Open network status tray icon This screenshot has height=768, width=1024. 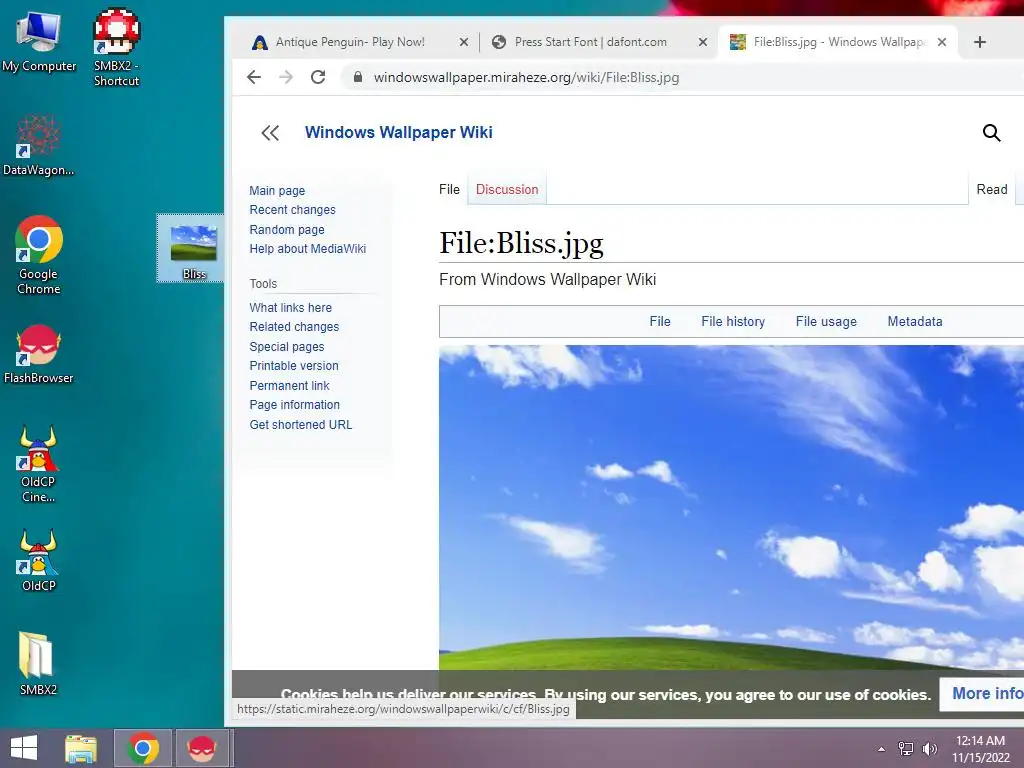point(906,749)
